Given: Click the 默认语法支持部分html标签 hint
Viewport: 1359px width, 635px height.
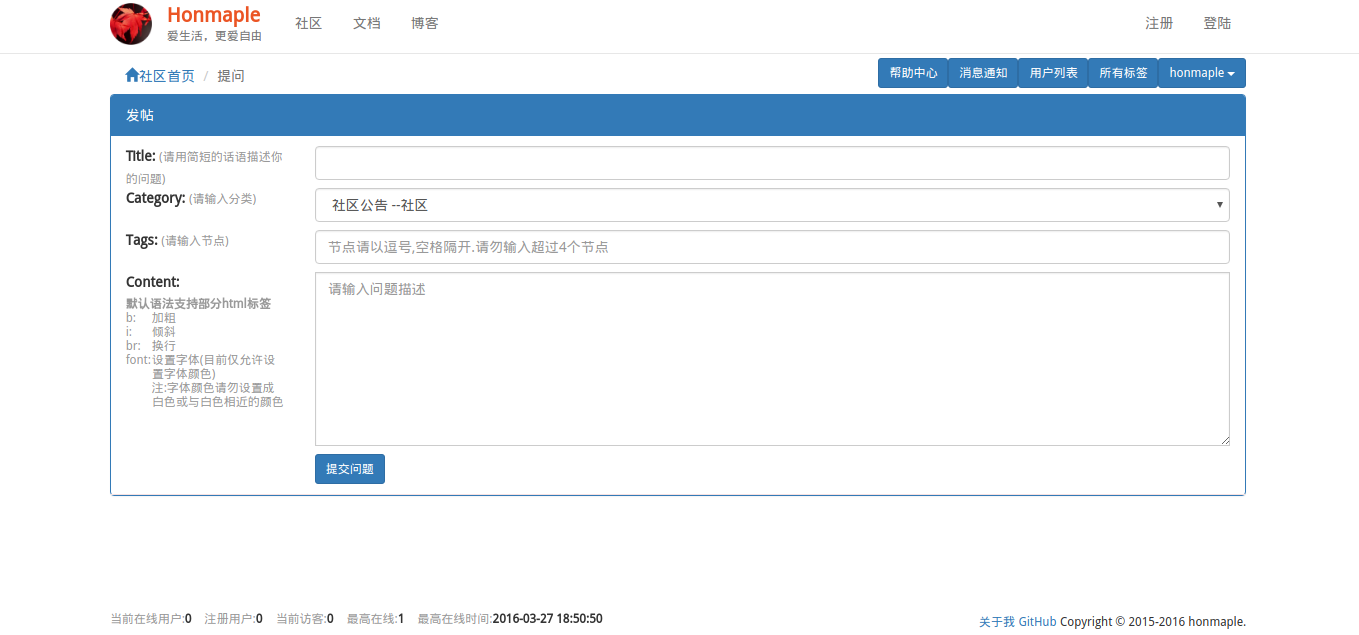Looking at the screenshot, I should coord(198,303).
